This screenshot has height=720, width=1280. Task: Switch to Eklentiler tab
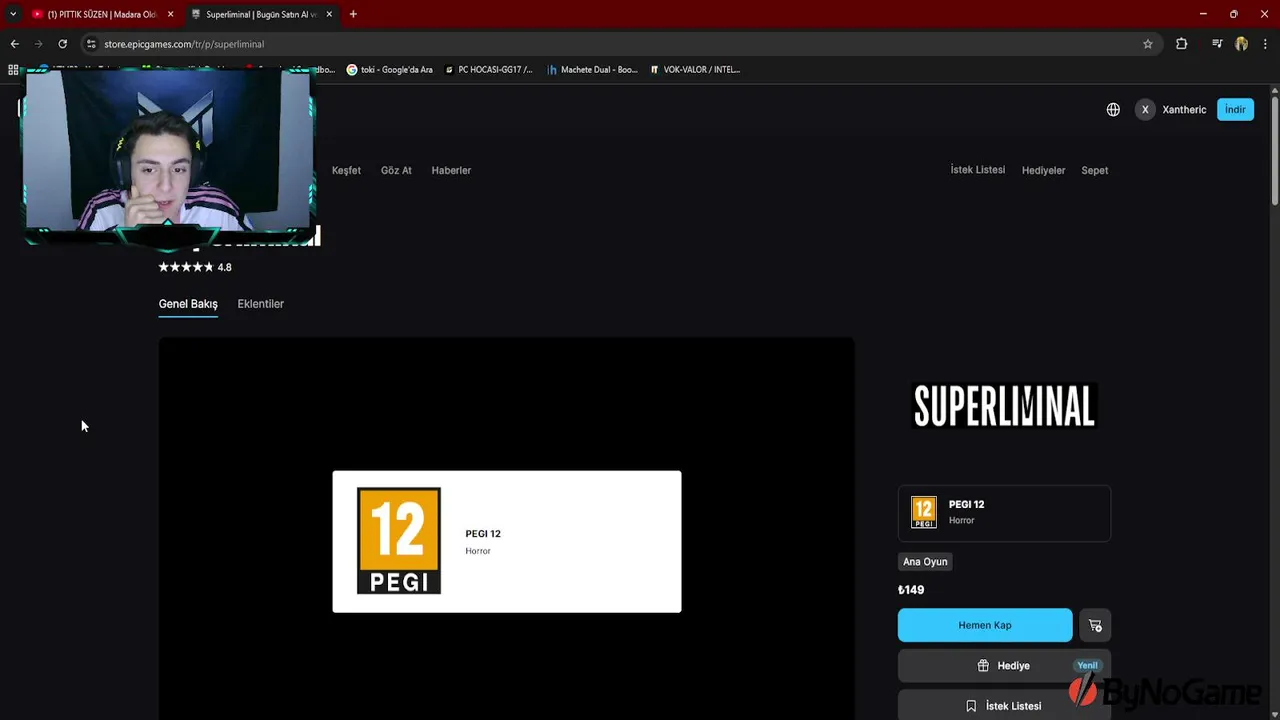click(261, 304)
